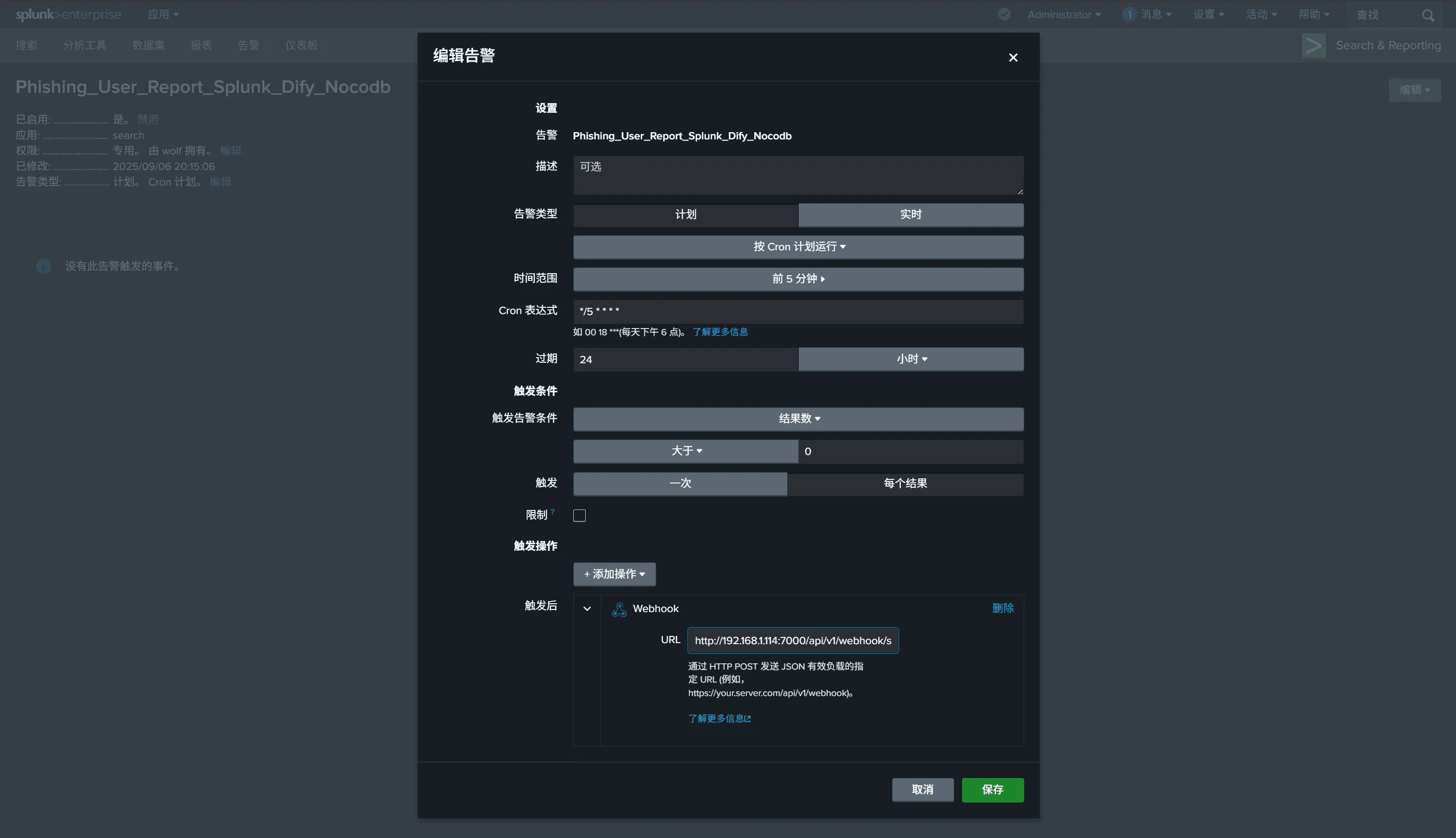Viewport: 1456px width, 838px height.
Task: Open the 按 Cron 计划运行 dropdown
Action: (798, 247)
